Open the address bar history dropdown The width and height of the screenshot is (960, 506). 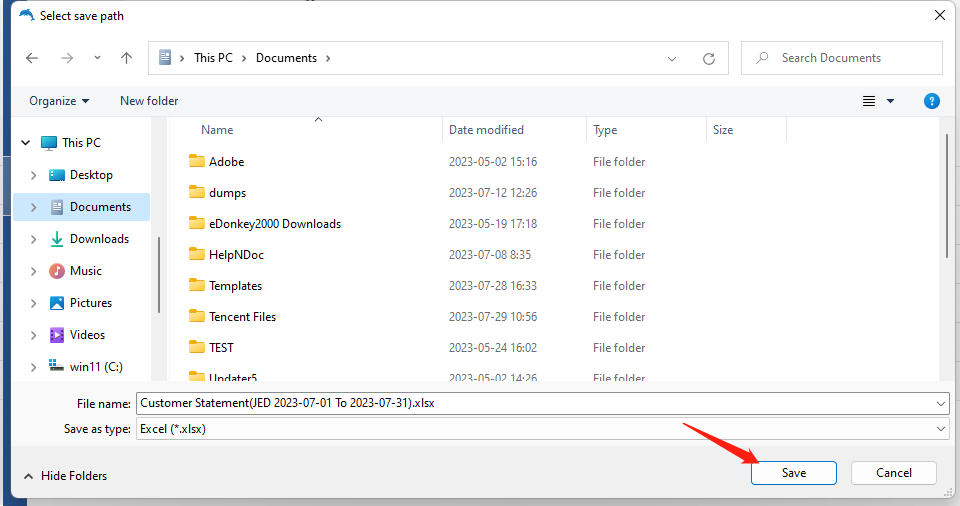(672, 58)
